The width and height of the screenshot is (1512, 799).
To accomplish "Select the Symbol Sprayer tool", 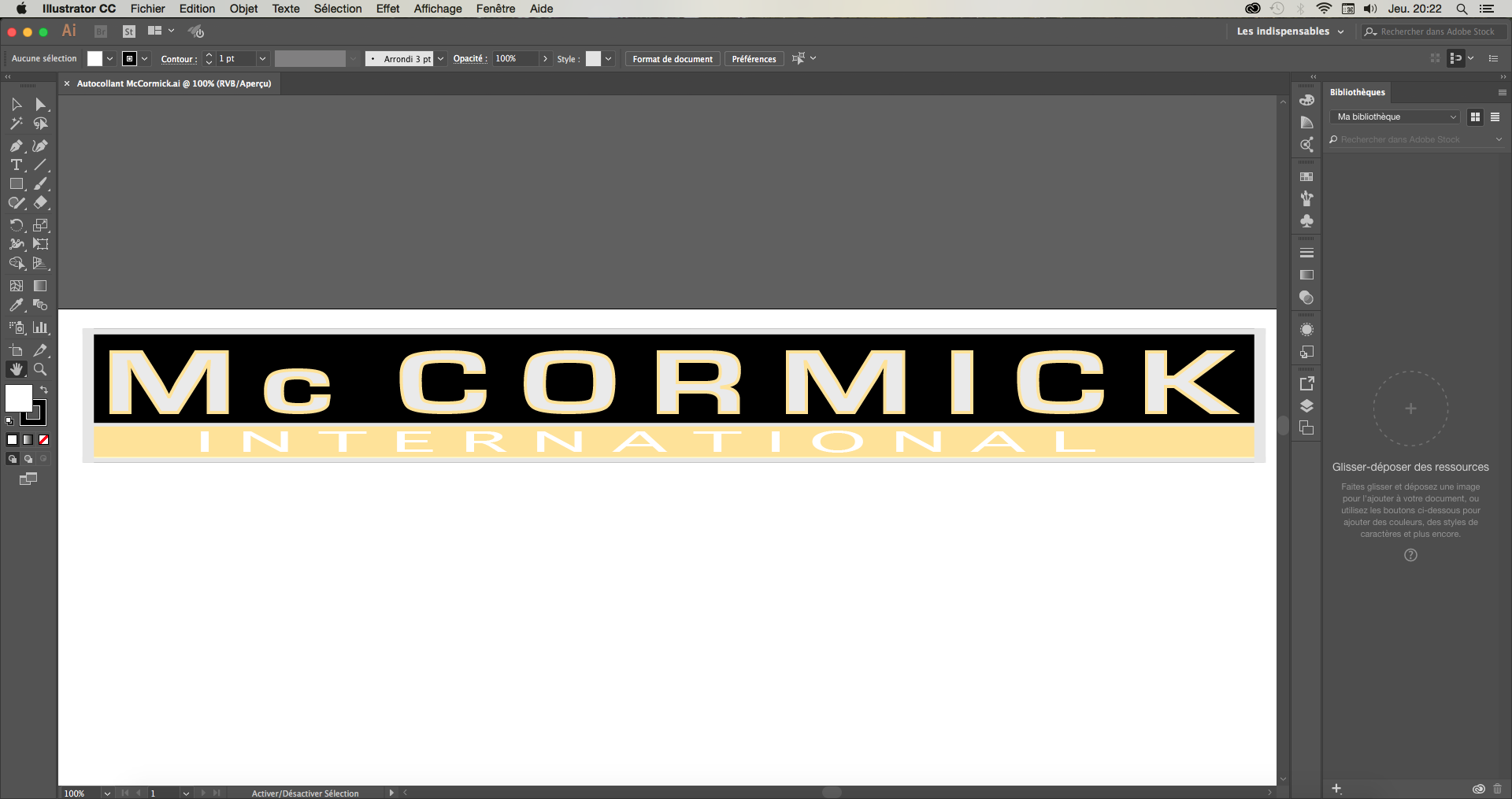I will coord(17,327).
